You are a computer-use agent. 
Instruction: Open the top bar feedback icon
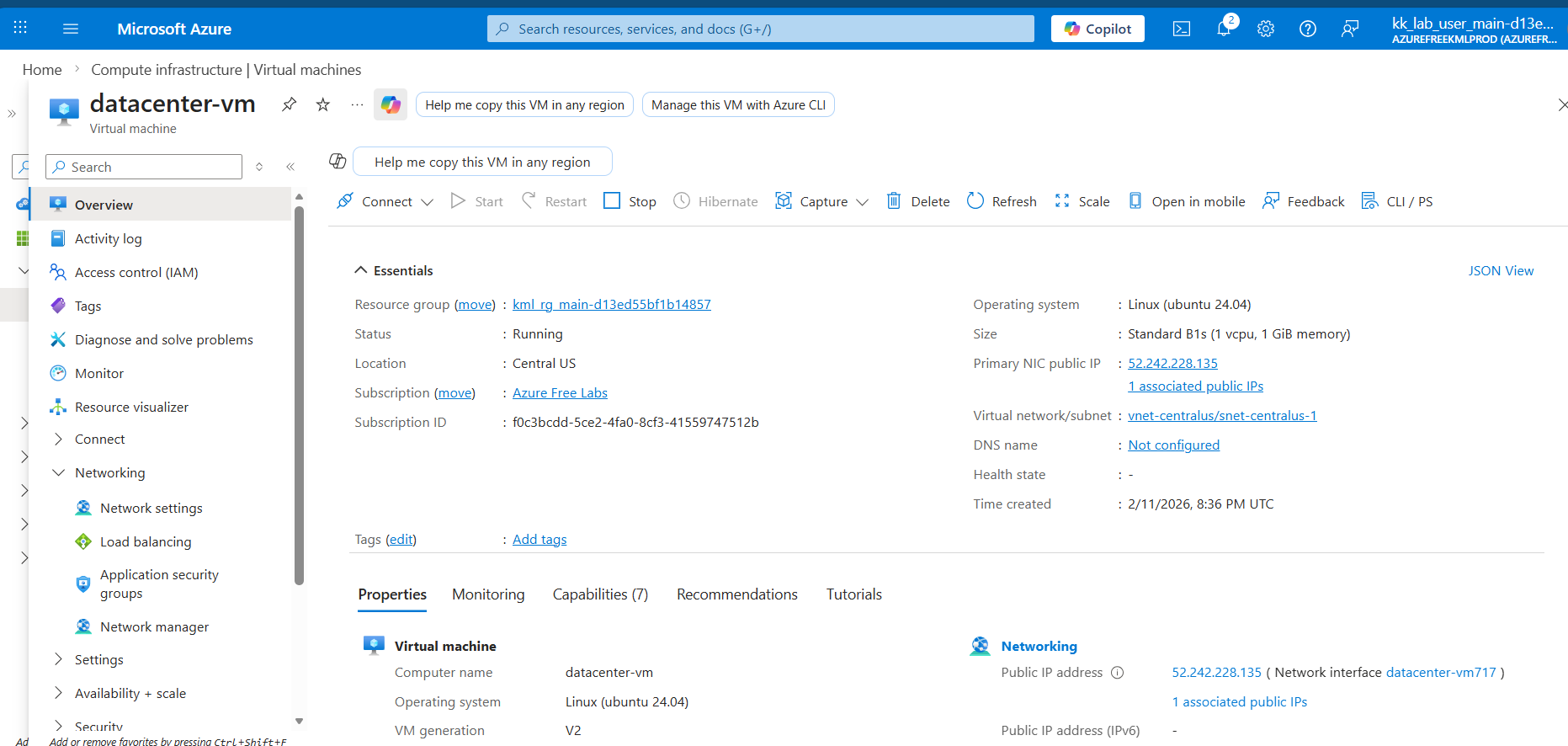tap(1350, 29)
